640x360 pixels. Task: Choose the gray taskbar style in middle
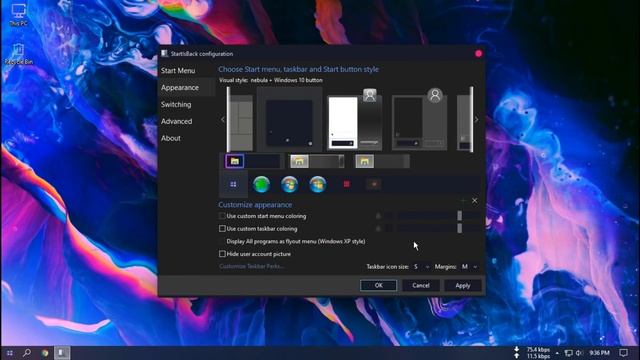317,161
